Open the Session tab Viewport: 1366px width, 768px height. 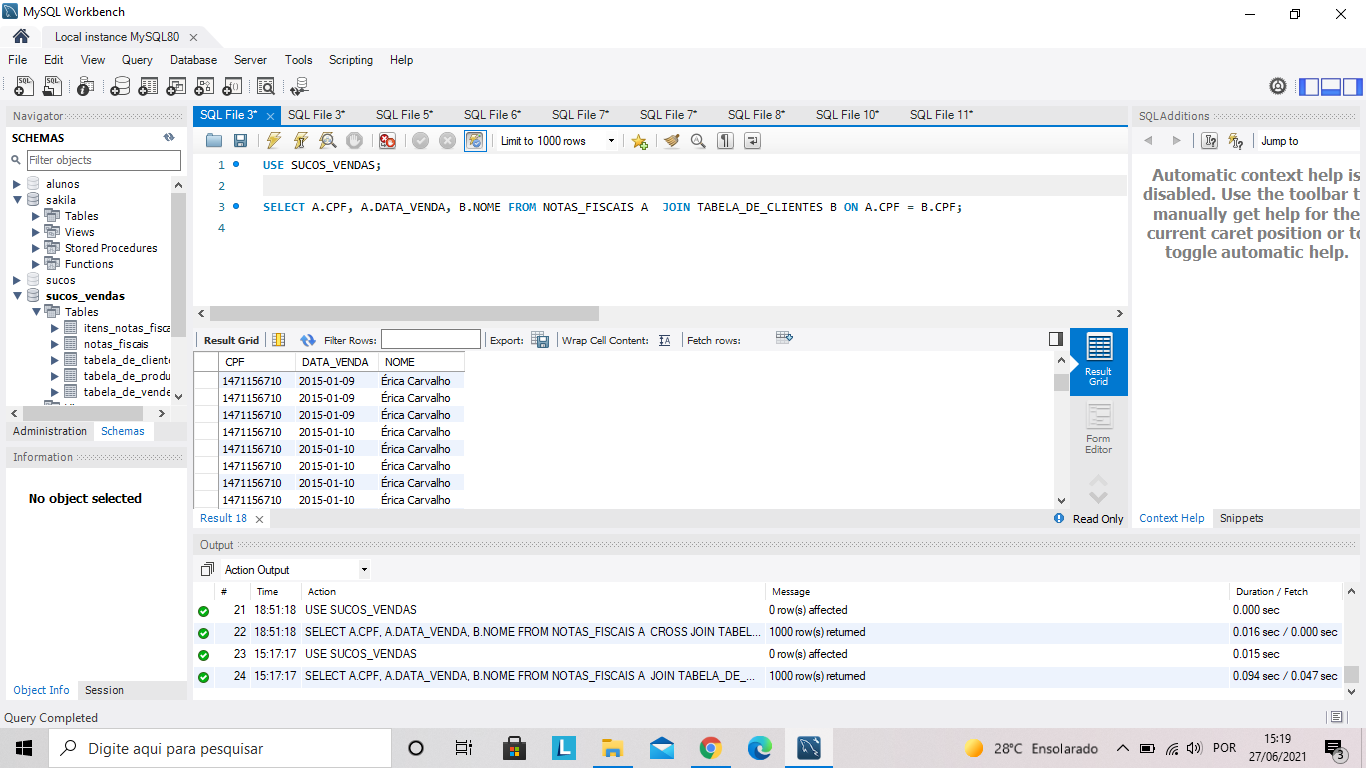click(104, 690)
